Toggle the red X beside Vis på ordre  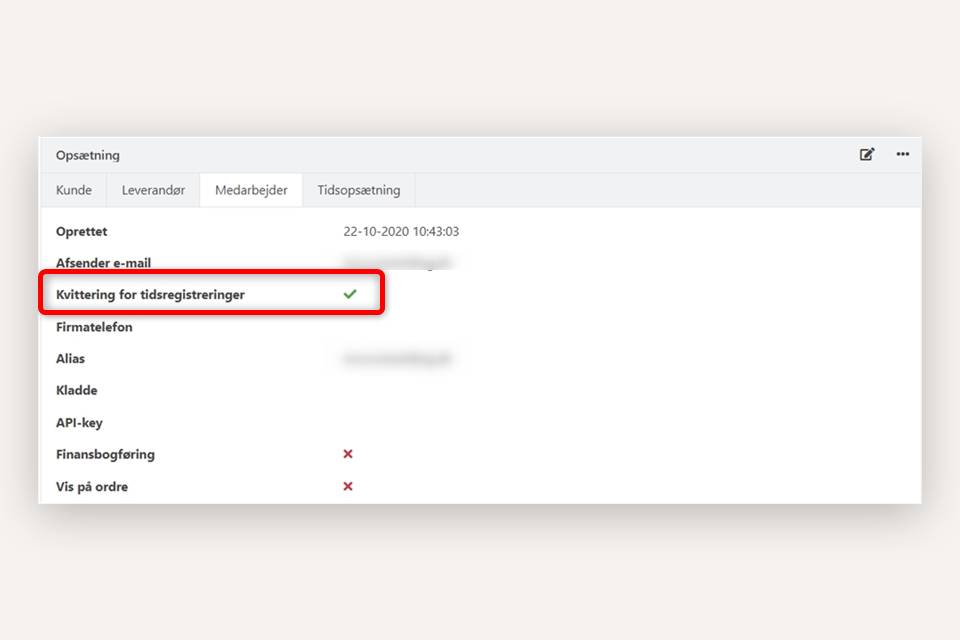point(348,486)
